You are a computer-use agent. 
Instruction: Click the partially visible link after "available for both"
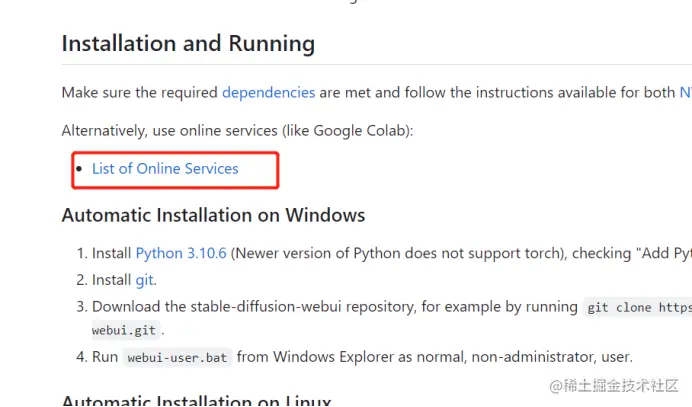[x=685, y=92]
